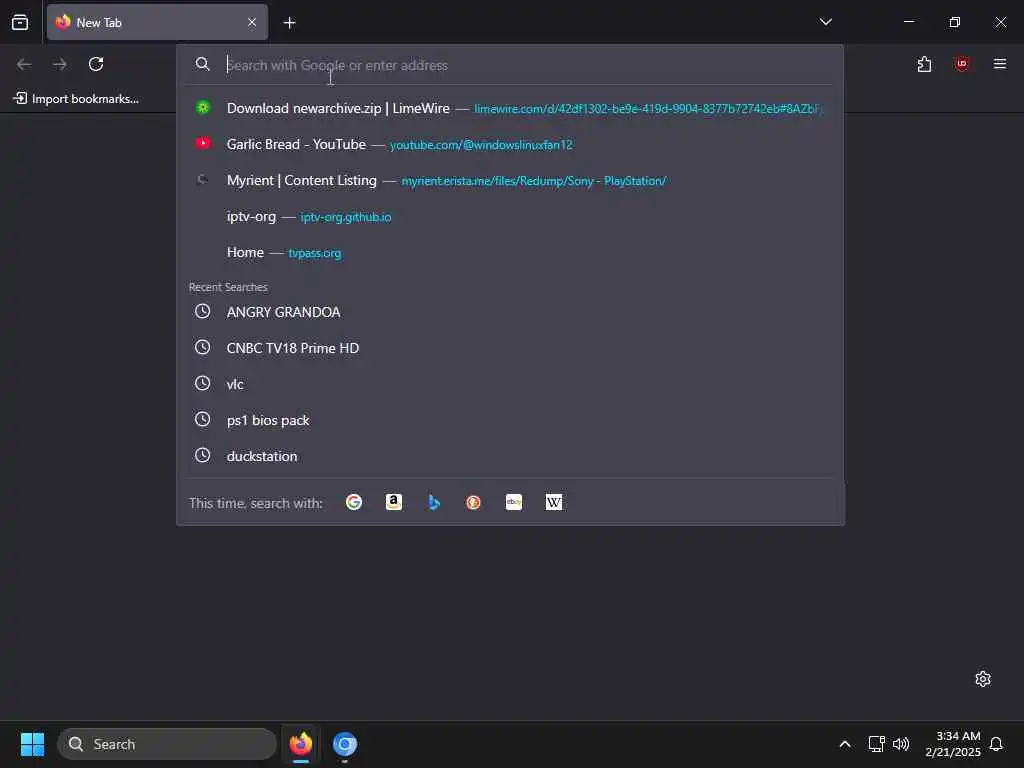Expand the list all tabs chevron
Viewport: 1024px width, 768px height.
coord(825,22)
